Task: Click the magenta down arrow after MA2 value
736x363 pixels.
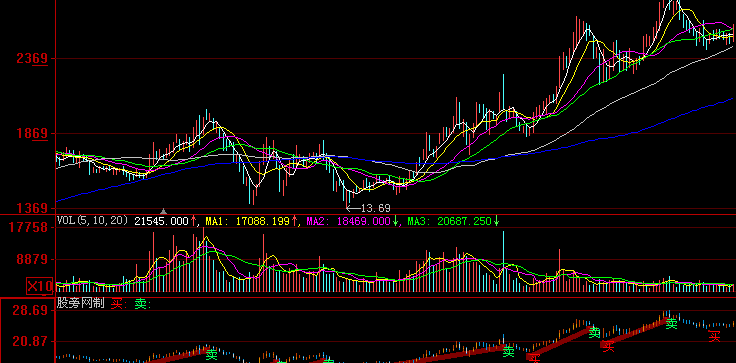Action: click(x=395, y=221)
